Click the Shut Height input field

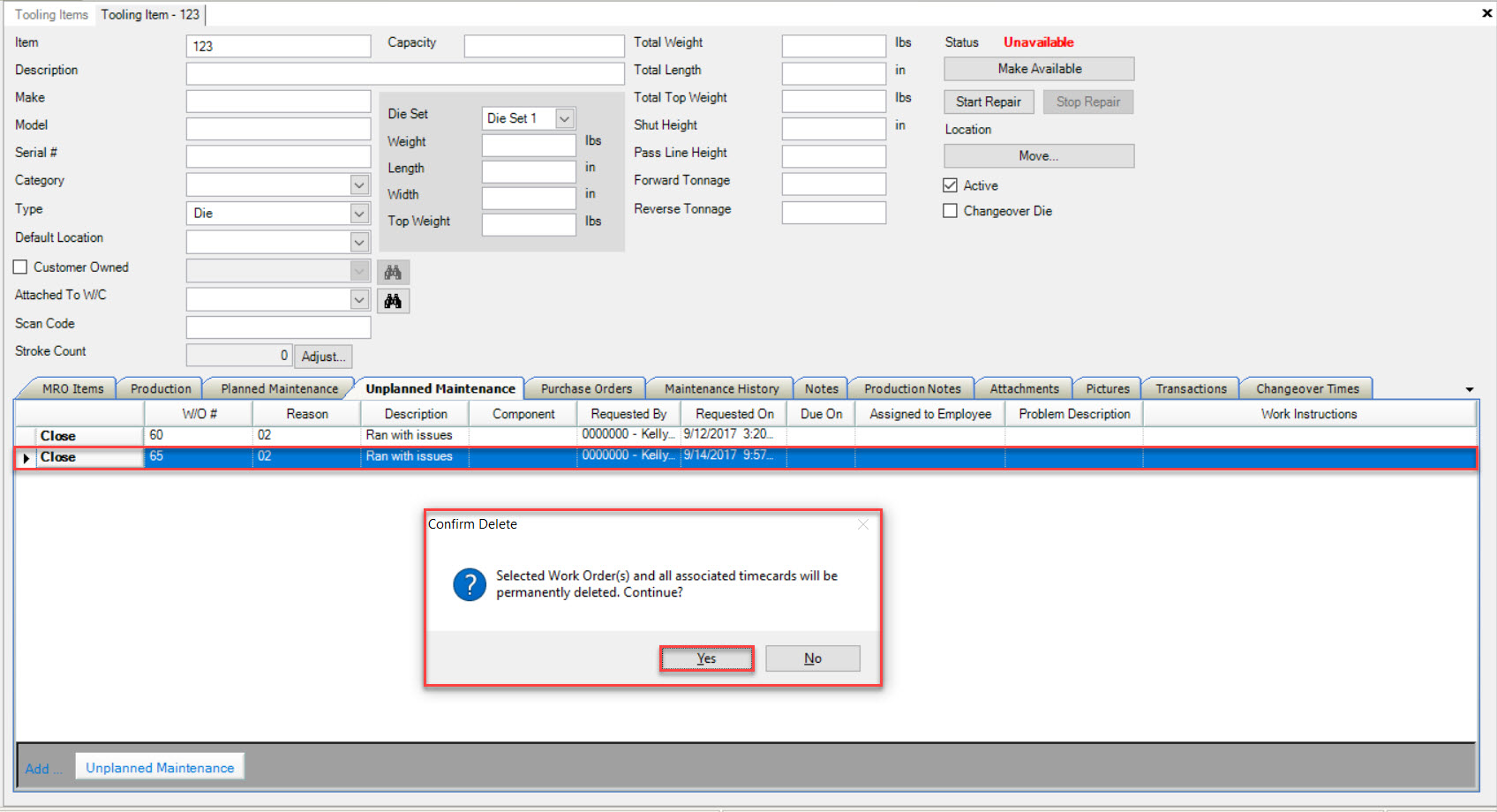pyautogui.click(x=833, y=130)
